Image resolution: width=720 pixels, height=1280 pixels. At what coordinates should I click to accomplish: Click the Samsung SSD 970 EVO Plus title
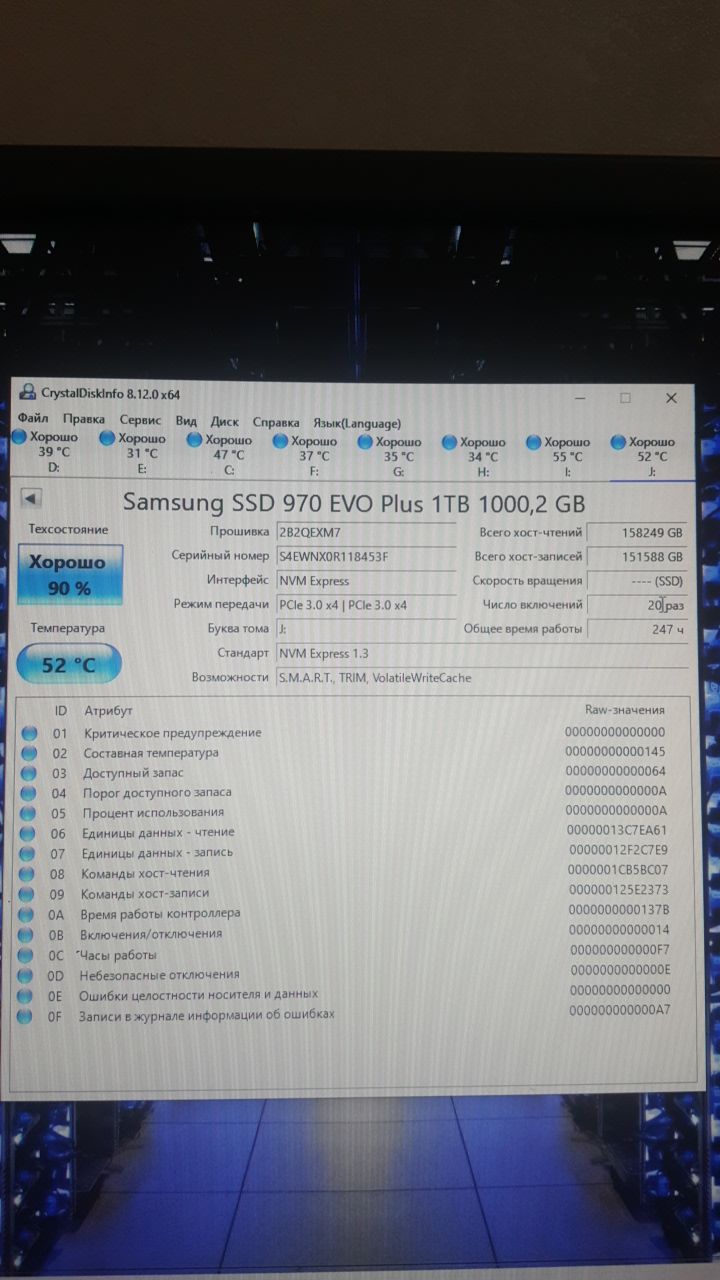tap(353, 502)
